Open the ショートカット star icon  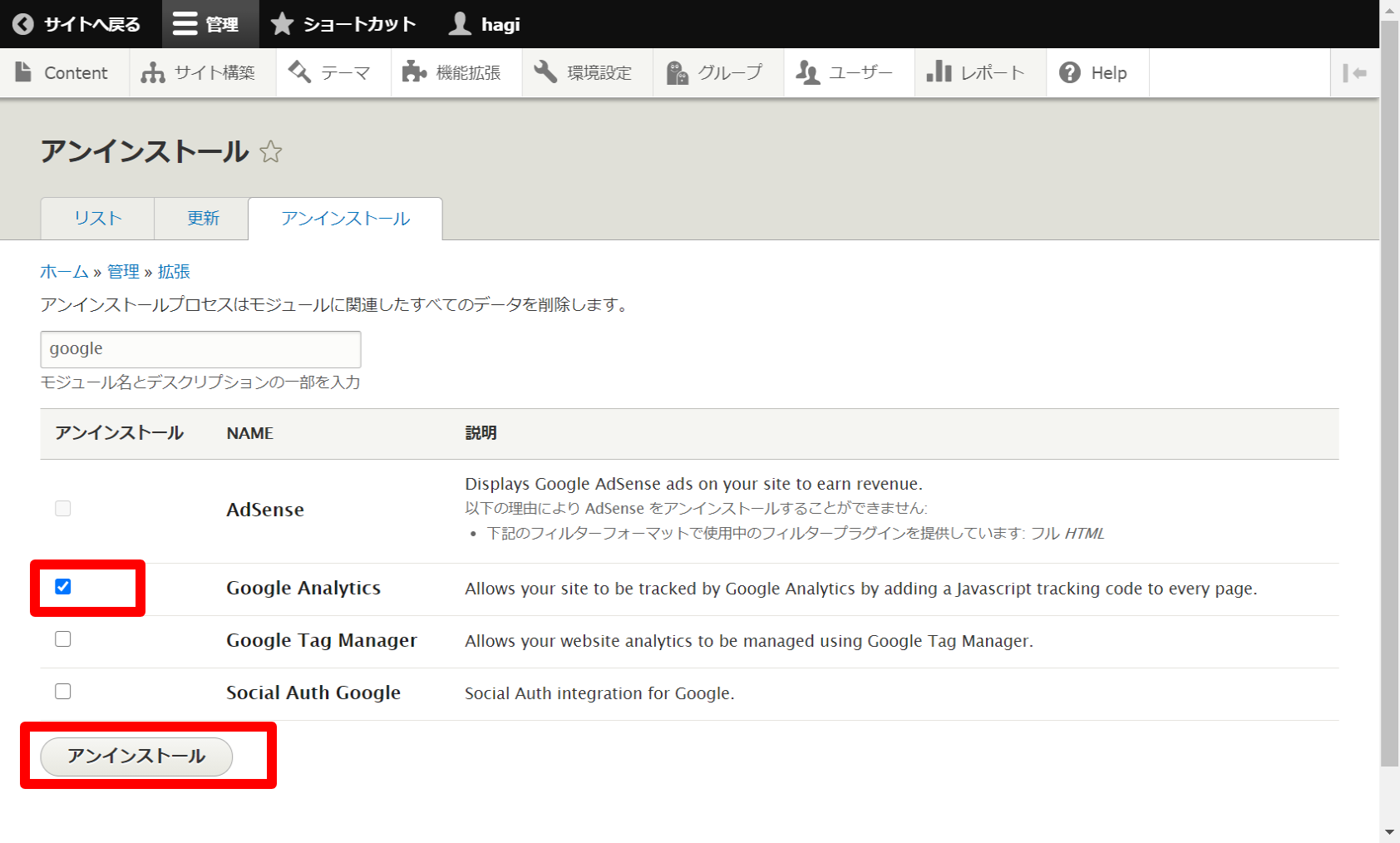[x=282, y=24]
